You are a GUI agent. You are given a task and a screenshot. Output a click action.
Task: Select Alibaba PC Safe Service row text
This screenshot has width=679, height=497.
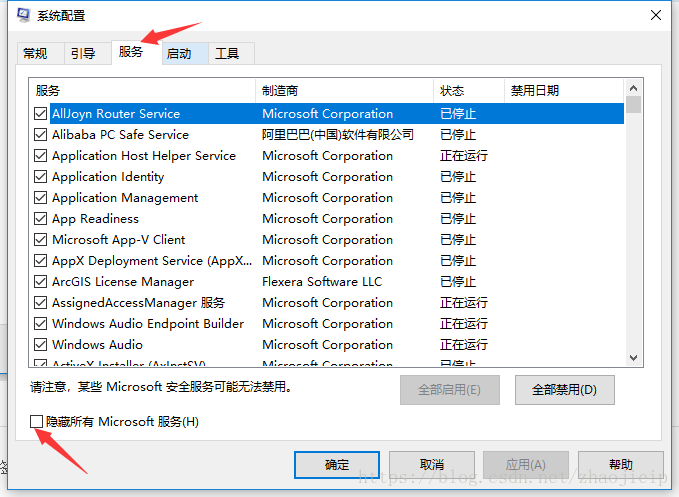point(120,135)
